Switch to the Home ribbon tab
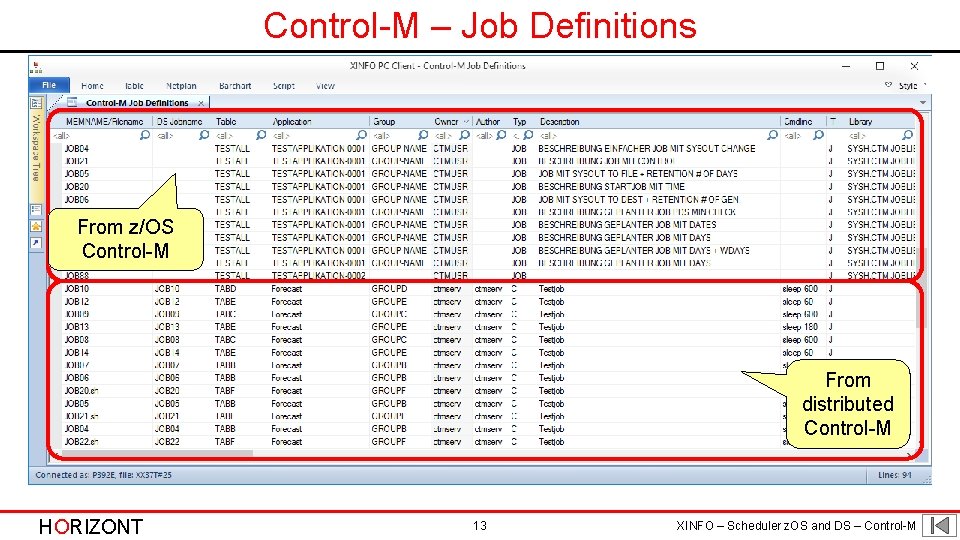Image resolution: width=960 pixels, height=540 pixels. [x=92, y=86]
